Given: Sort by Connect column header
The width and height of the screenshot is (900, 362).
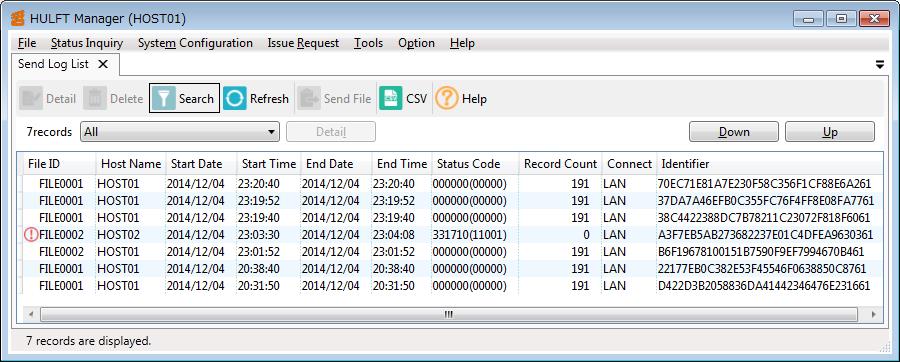Looking at the screenshot, I should coord(629,164).
